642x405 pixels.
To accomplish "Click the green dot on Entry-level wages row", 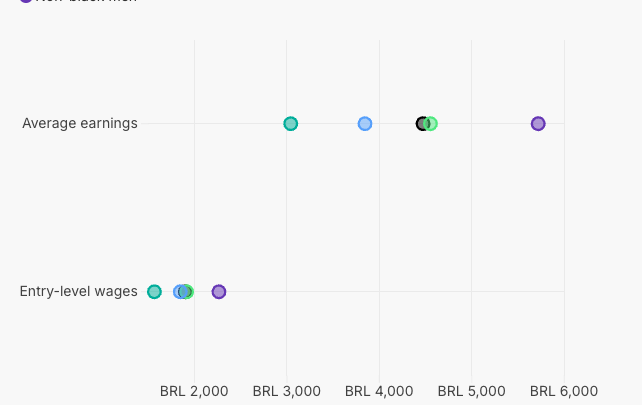I will (189, 292).
